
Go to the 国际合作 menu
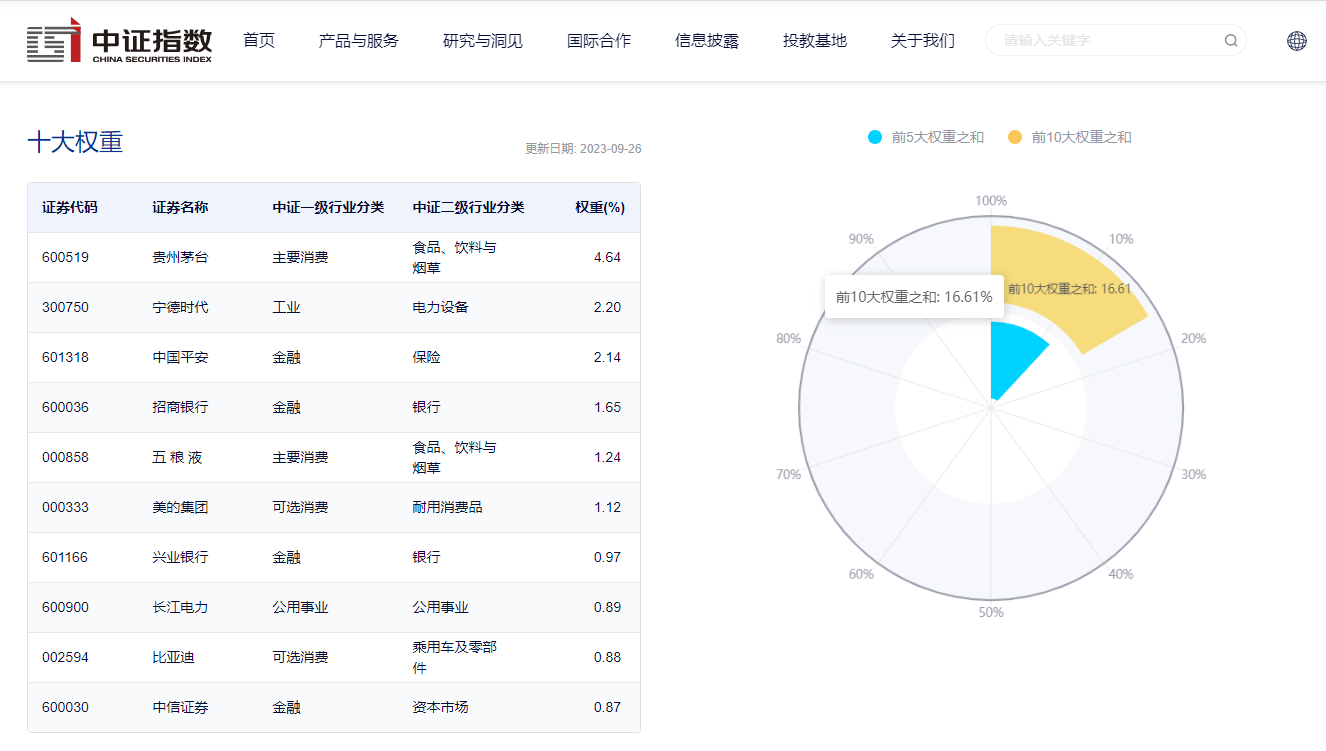[x=599, y=41]
